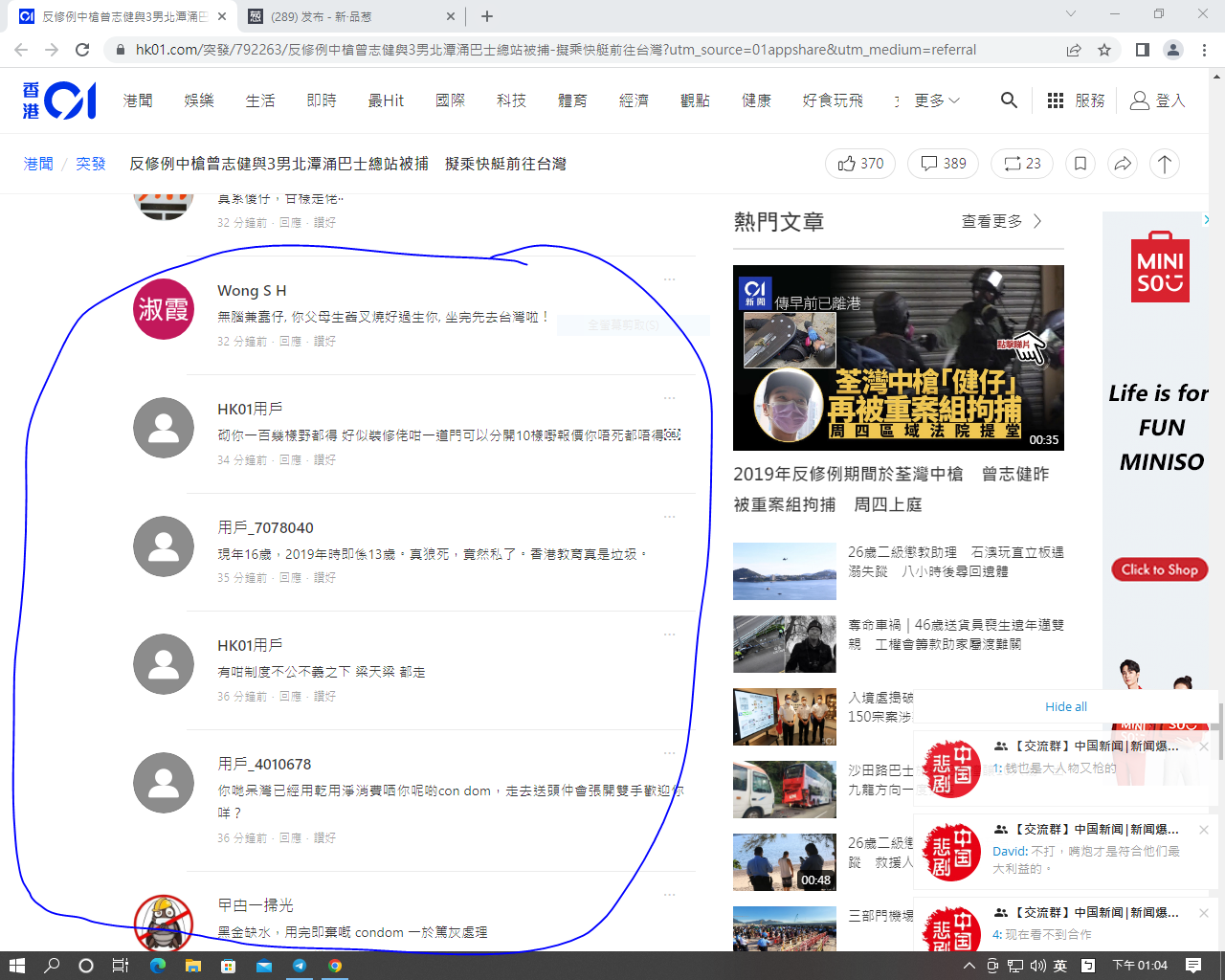Image resolution: width=1225 pixels, height=980 pixels.
Task: Open the Chrome three-dot menu
Action: tap(1204, 50)
